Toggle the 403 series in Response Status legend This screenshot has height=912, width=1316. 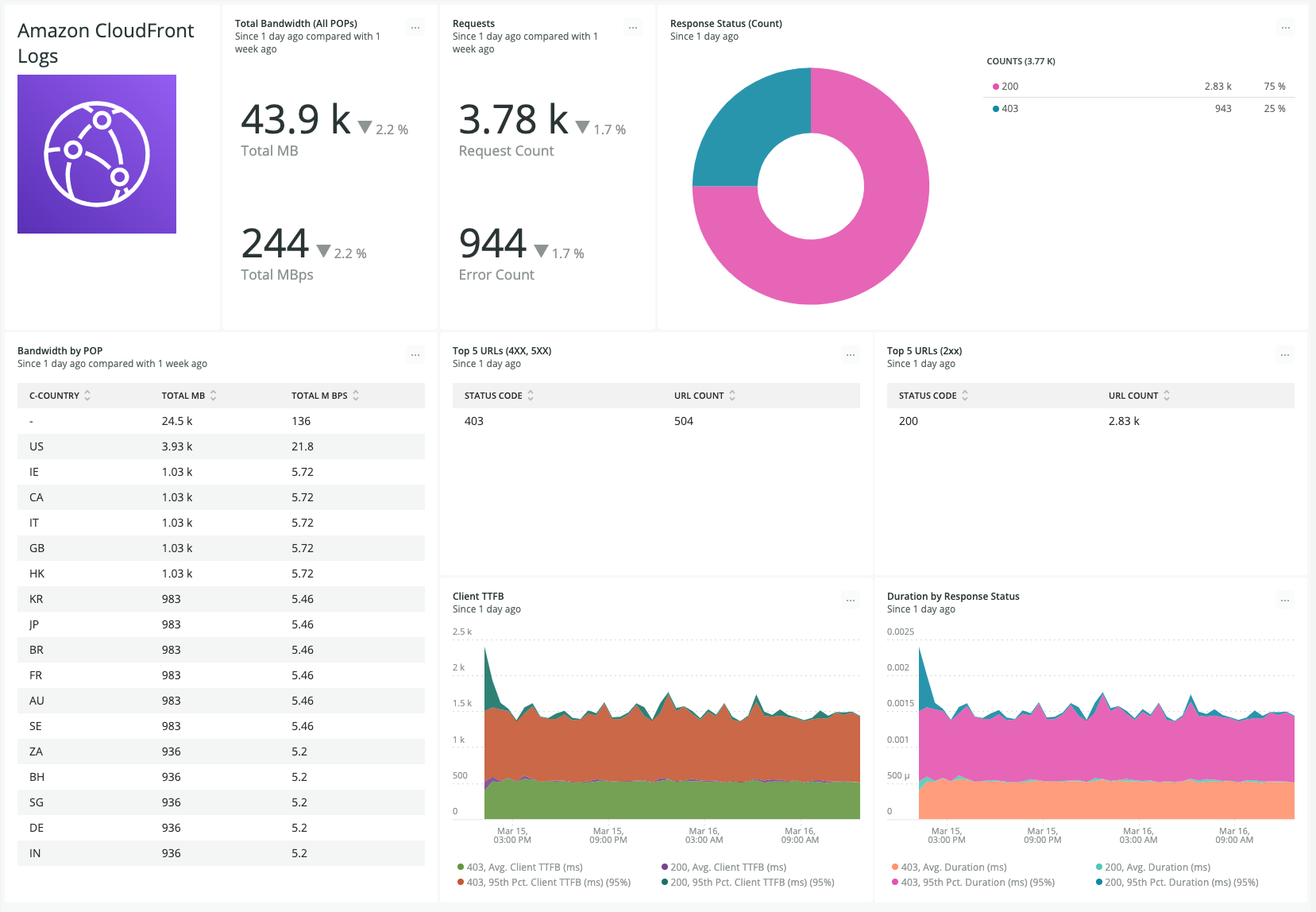coord(1009,108)
